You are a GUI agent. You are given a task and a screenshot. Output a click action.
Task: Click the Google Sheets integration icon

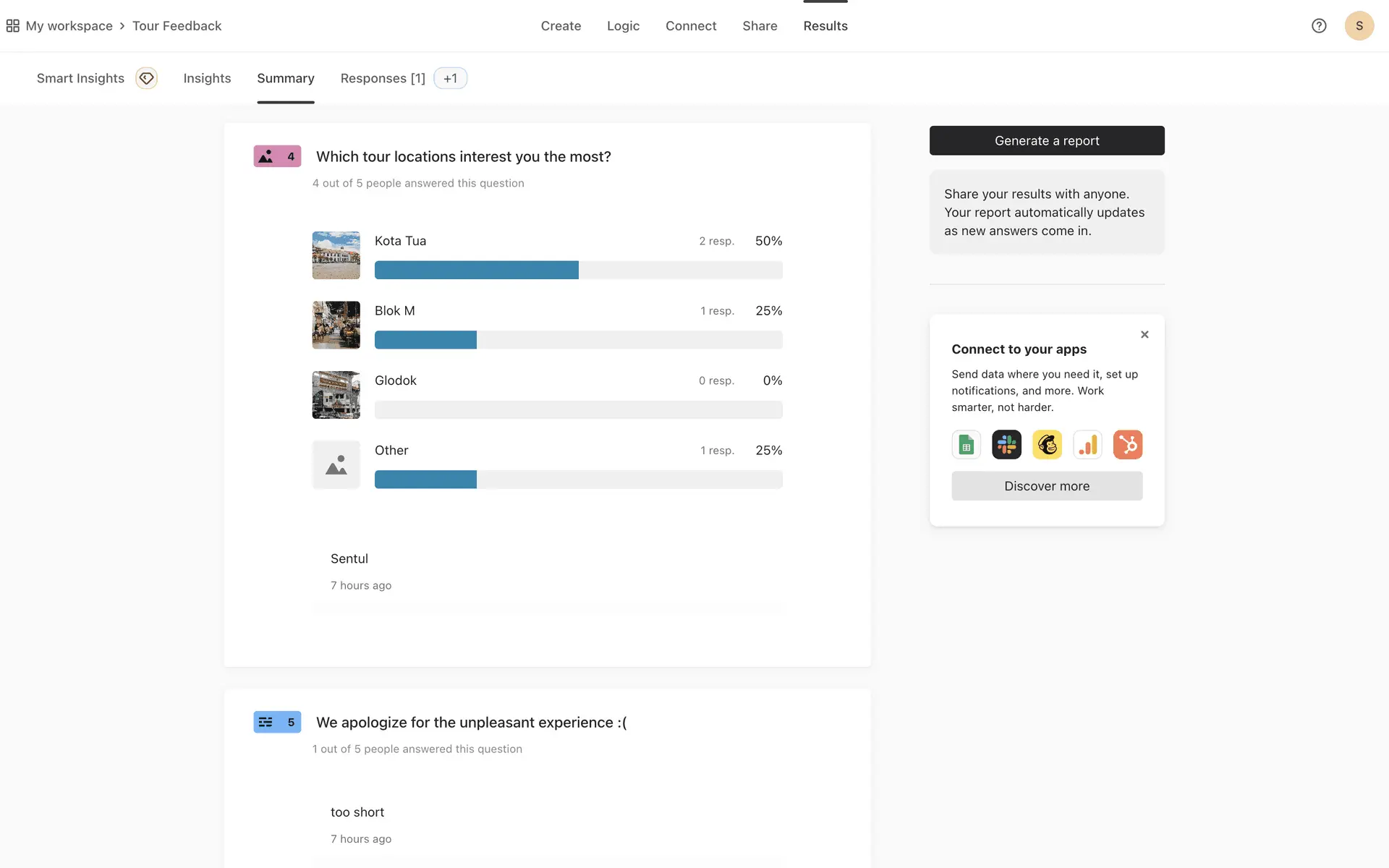click(x=966, y=445)
